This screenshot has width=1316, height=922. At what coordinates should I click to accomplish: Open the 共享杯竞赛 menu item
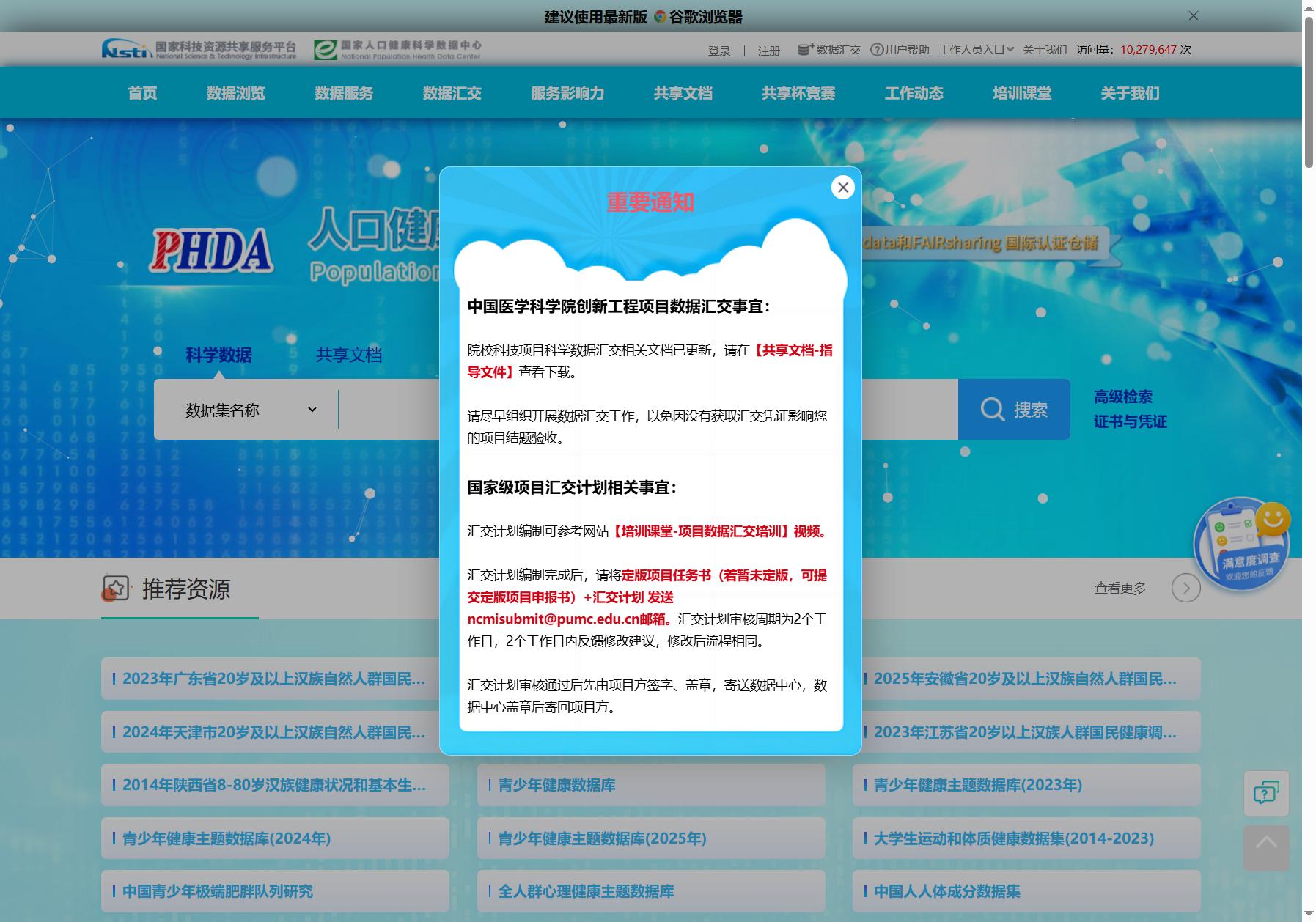798,93
